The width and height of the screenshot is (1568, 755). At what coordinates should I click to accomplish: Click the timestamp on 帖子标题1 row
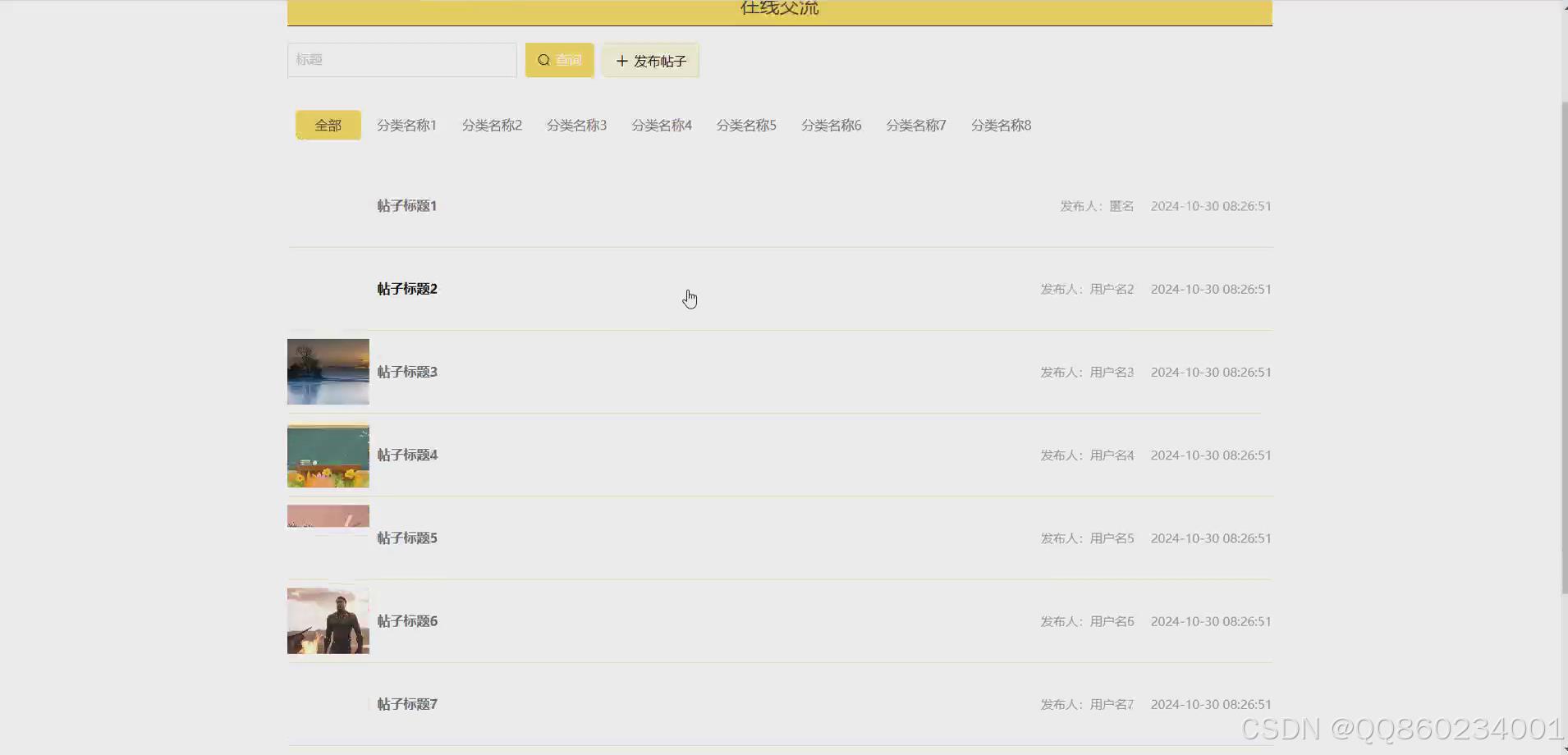pos(1211,206)
